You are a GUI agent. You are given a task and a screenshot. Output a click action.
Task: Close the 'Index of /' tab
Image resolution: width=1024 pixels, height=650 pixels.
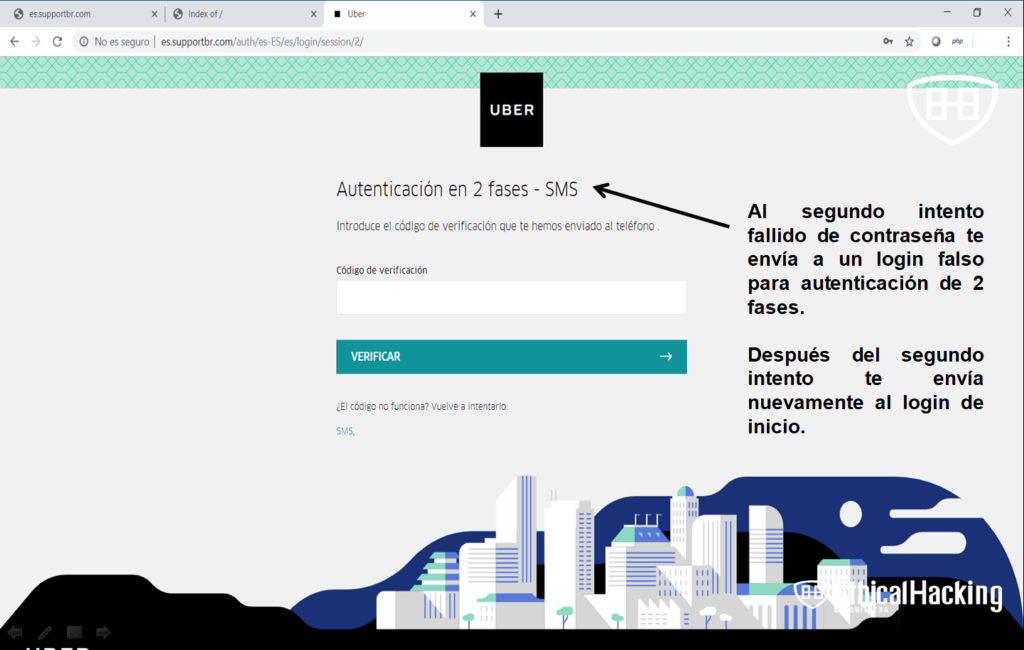pyautogui.click(x=311, y=14)
